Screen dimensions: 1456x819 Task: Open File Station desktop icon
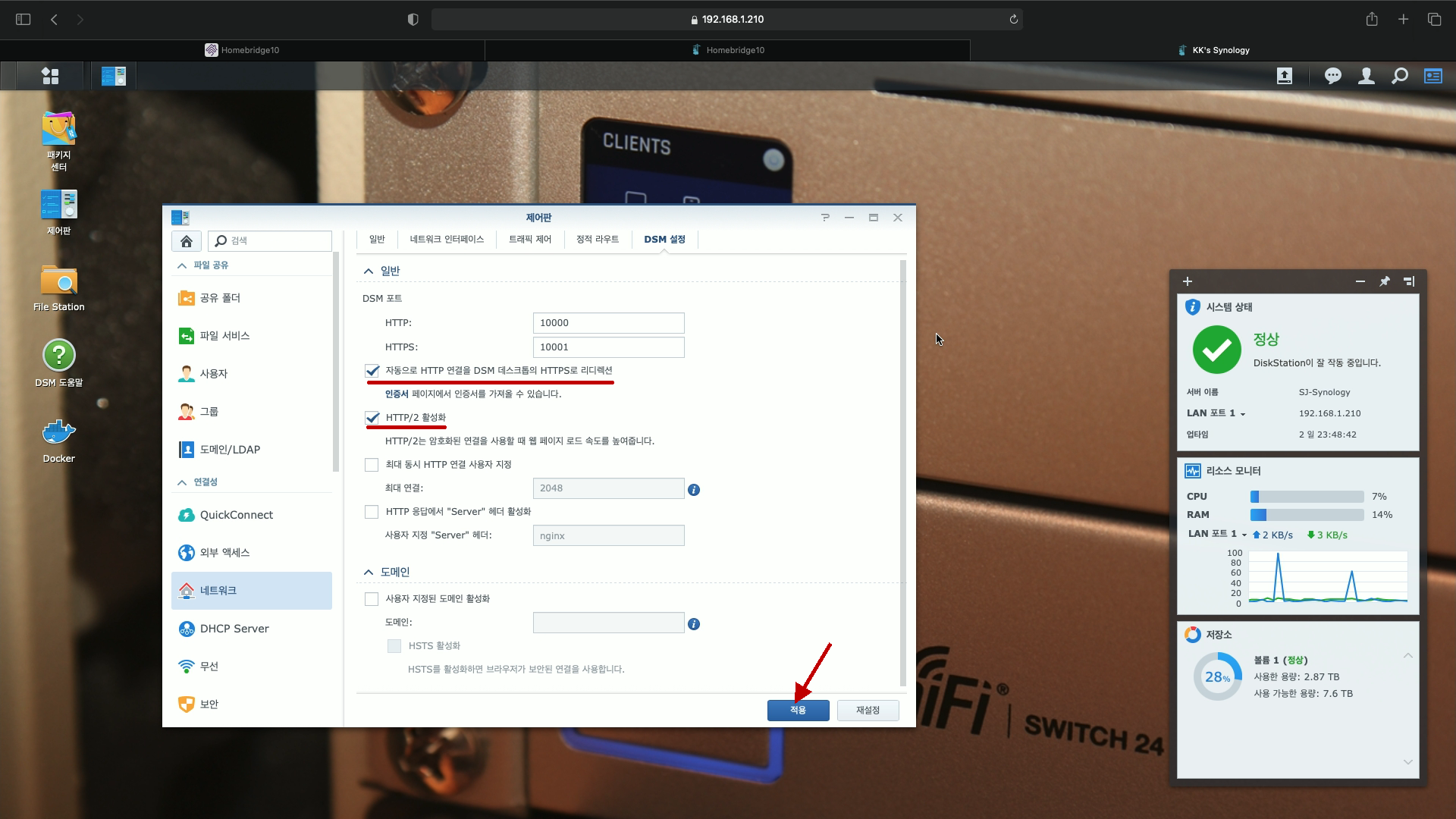click(x=58, y=281)
